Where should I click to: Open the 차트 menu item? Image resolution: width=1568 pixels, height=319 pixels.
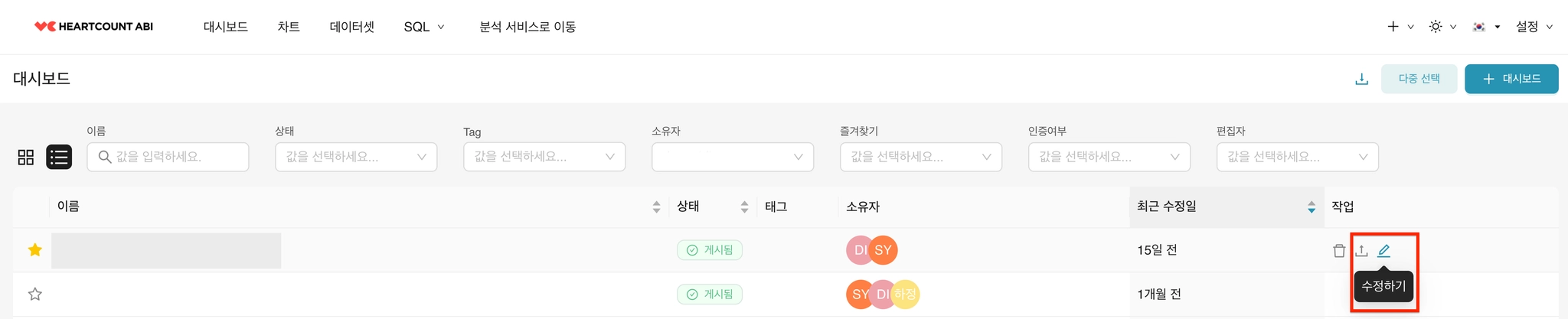pyautogui.click(x=289, y=27)
